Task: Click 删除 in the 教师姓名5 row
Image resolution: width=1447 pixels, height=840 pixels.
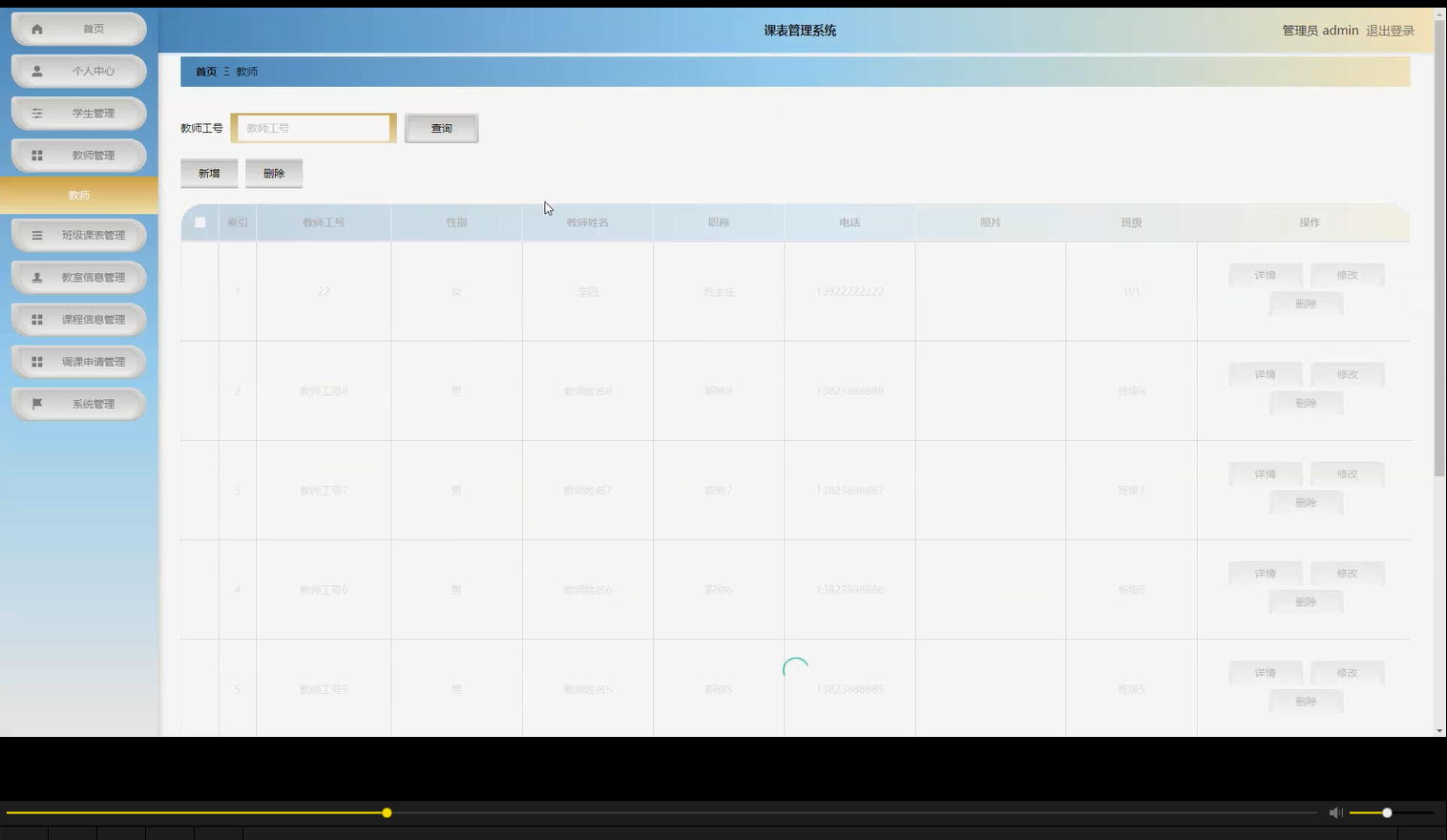Action: pos(1306,702)
